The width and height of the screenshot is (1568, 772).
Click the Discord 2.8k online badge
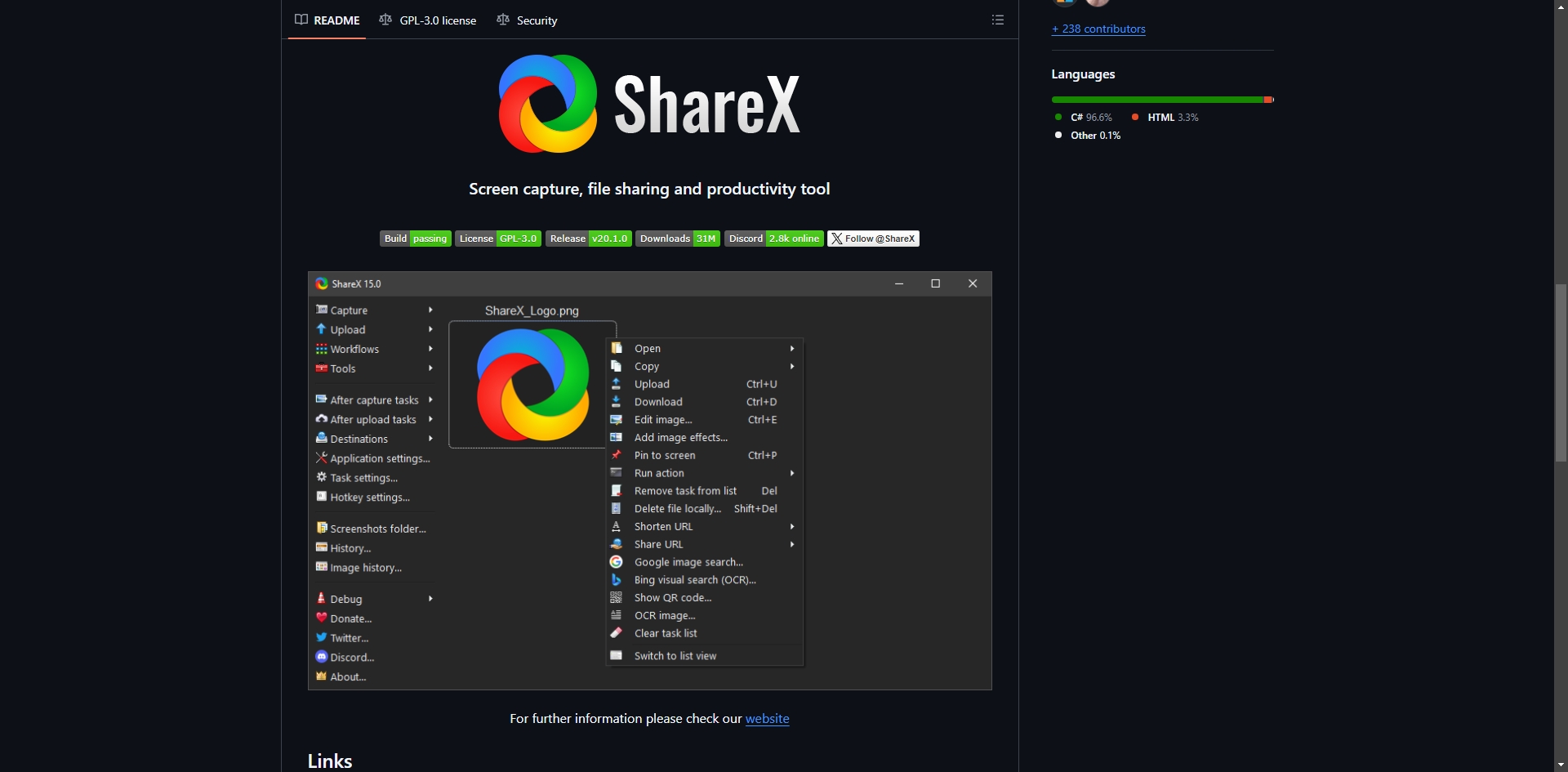[x=774, y=239]
